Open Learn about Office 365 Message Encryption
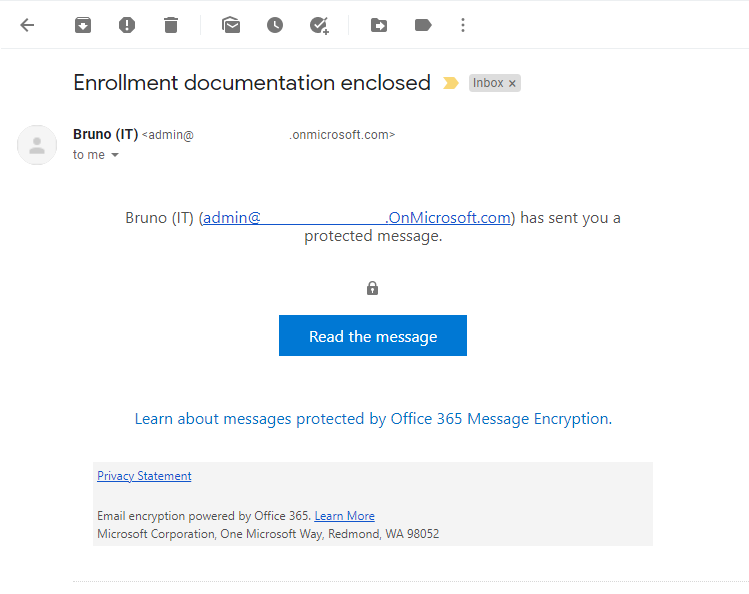The height and width of the screenshot is (594, 749). pyautogui.click(x=373, y=419)
